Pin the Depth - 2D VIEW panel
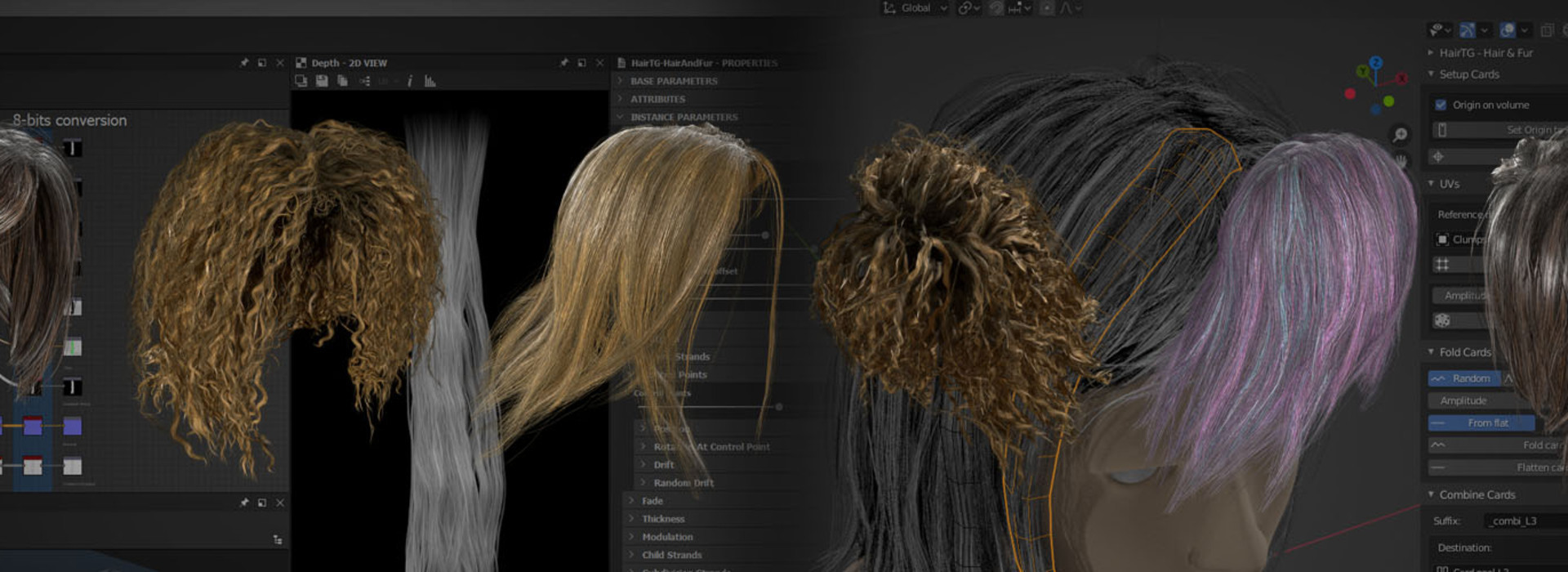This screenshot has height=572, width=1568. [x=563, y=62]
